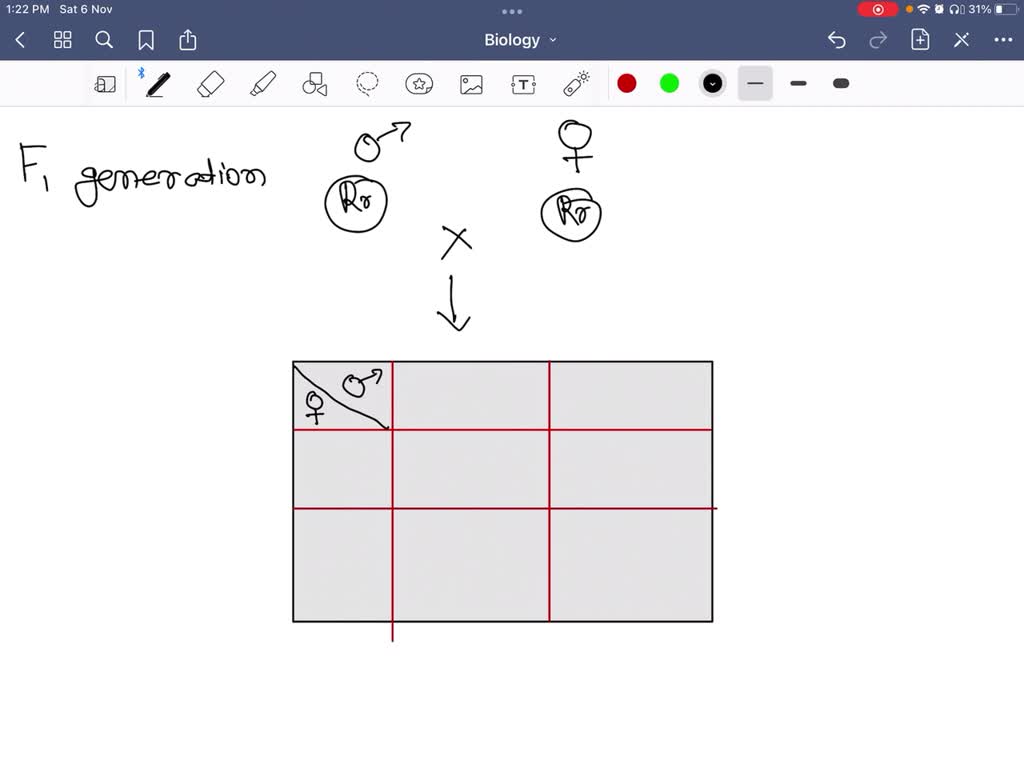Image resolution: width=1024 pixels, height=768 pixels.
Task: Open the thumbnail grid view
Action: [62, 40]
